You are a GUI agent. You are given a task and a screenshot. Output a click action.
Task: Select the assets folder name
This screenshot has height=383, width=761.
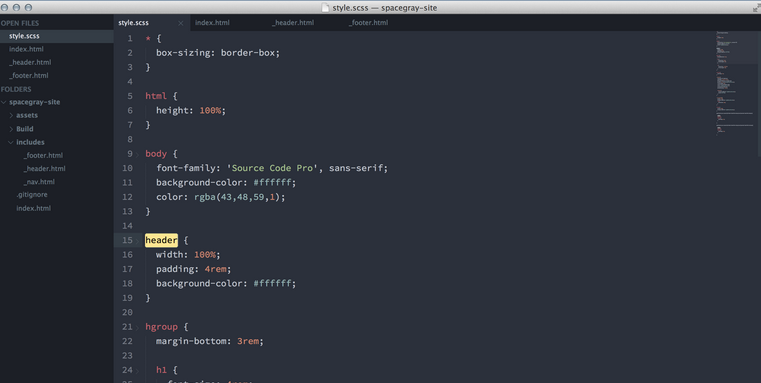tap(27, 115)
